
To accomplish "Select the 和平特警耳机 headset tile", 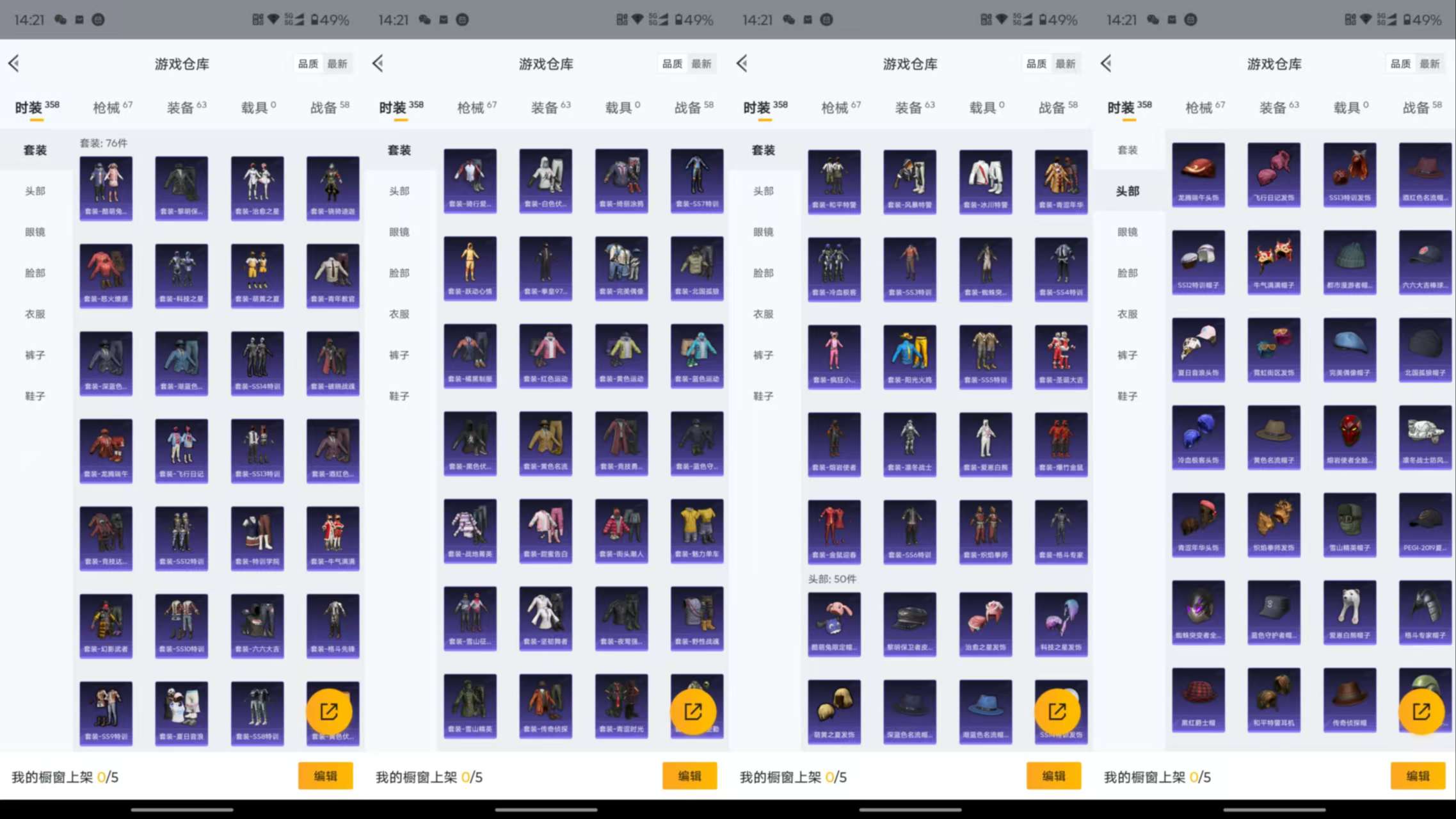I will coord(1274,699).
